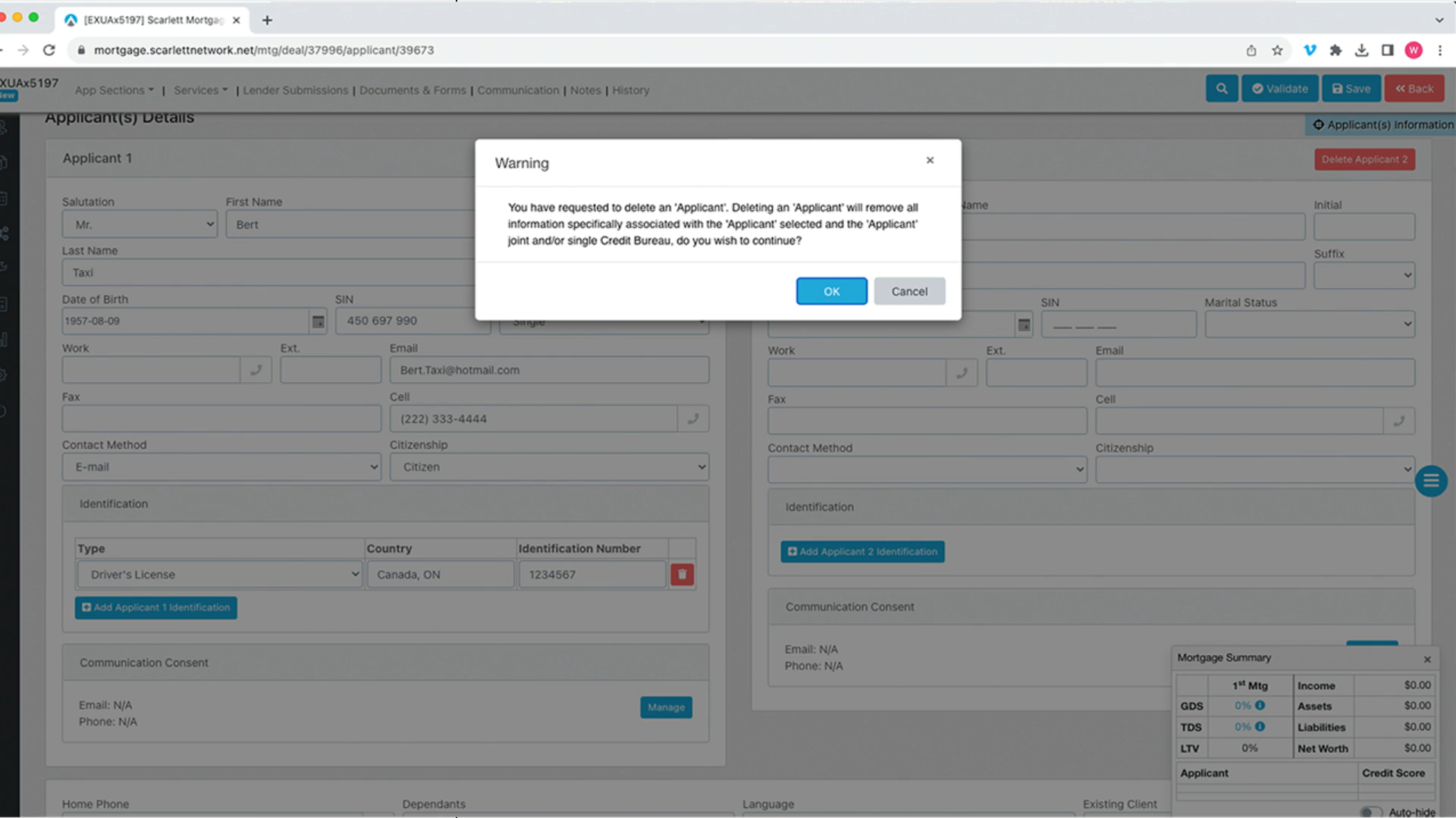Image resolution: width=1456 pixels, height=818 pixels.
Task: Close the Mortgage Summary panel
Action: tap(1427, 659)
